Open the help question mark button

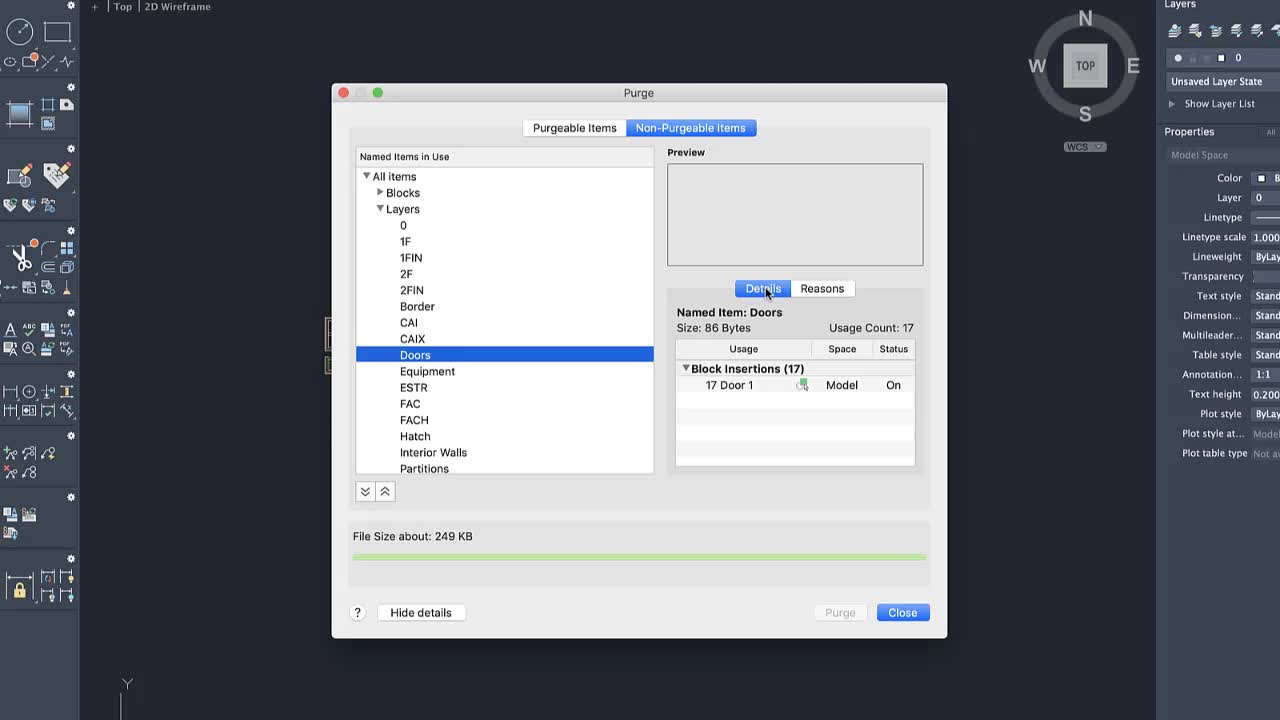(x=357, y=613)
